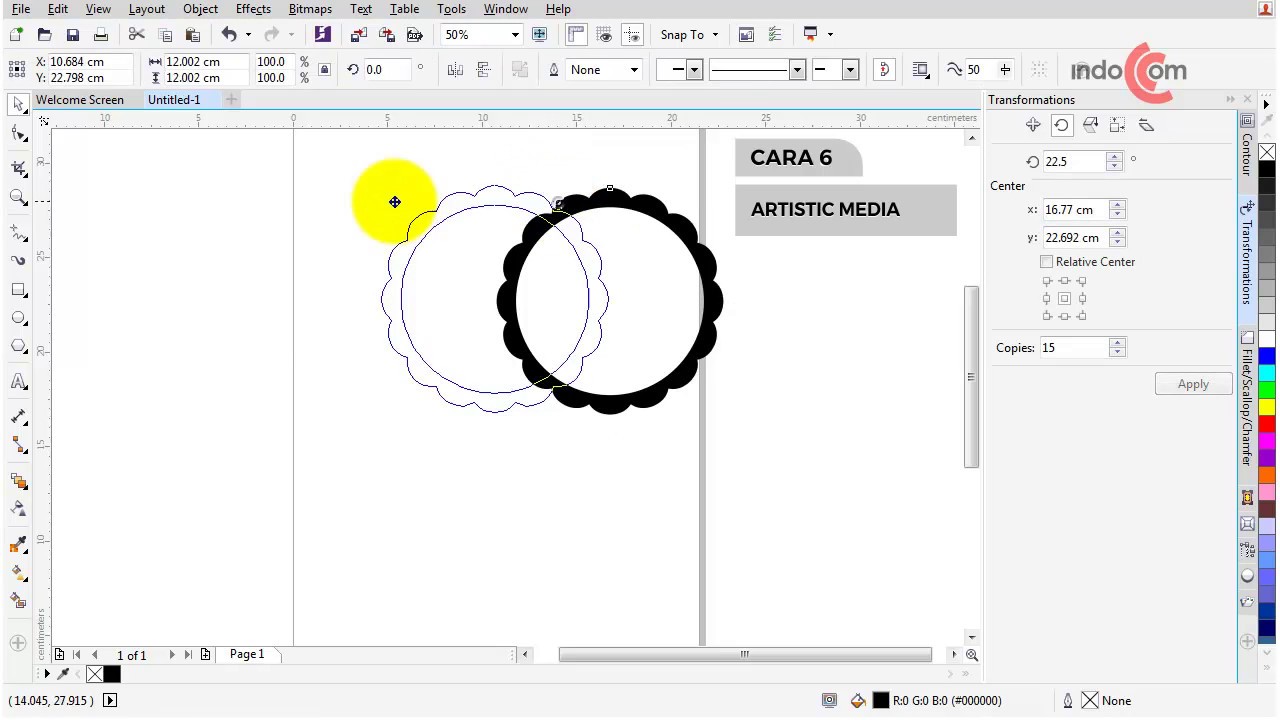This screenshot has height=720, width=1280.
Task: Select the Drop Shadow effects tool
Action: 18,481
